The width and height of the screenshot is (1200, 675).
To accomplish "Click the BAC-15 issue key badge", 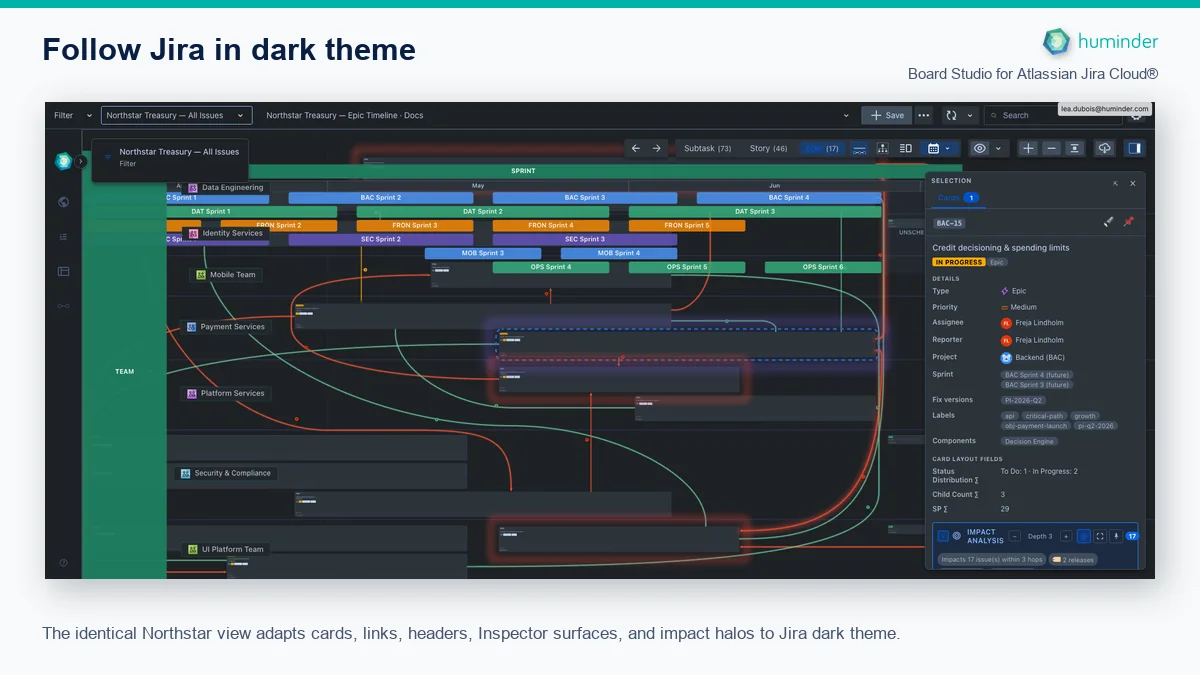I will 948,223.
